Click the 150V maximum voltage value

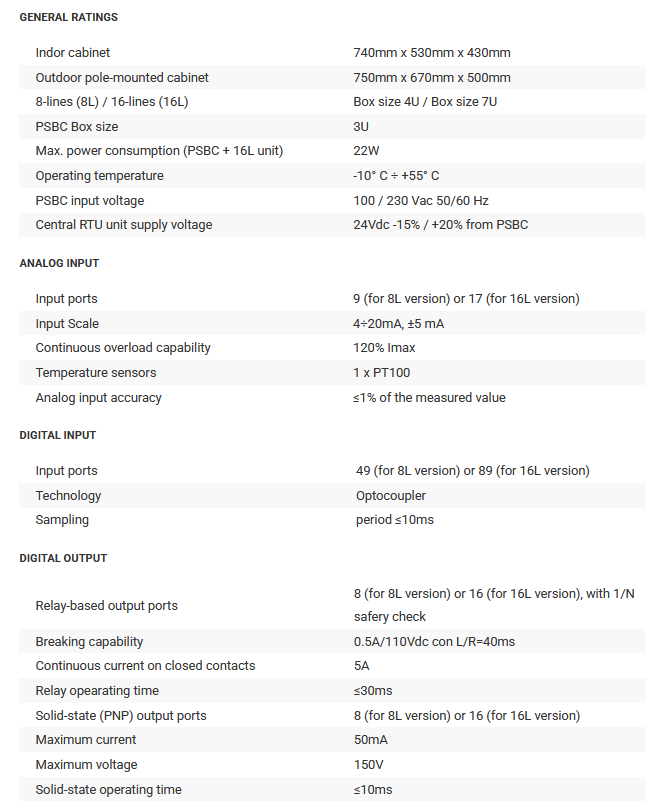coord(370,765)
